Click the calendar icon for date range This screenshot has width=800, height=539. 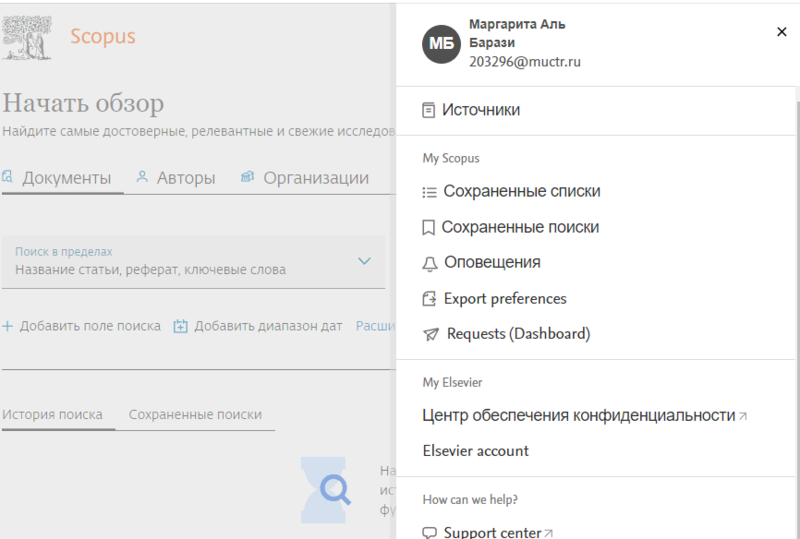(180, 326)
